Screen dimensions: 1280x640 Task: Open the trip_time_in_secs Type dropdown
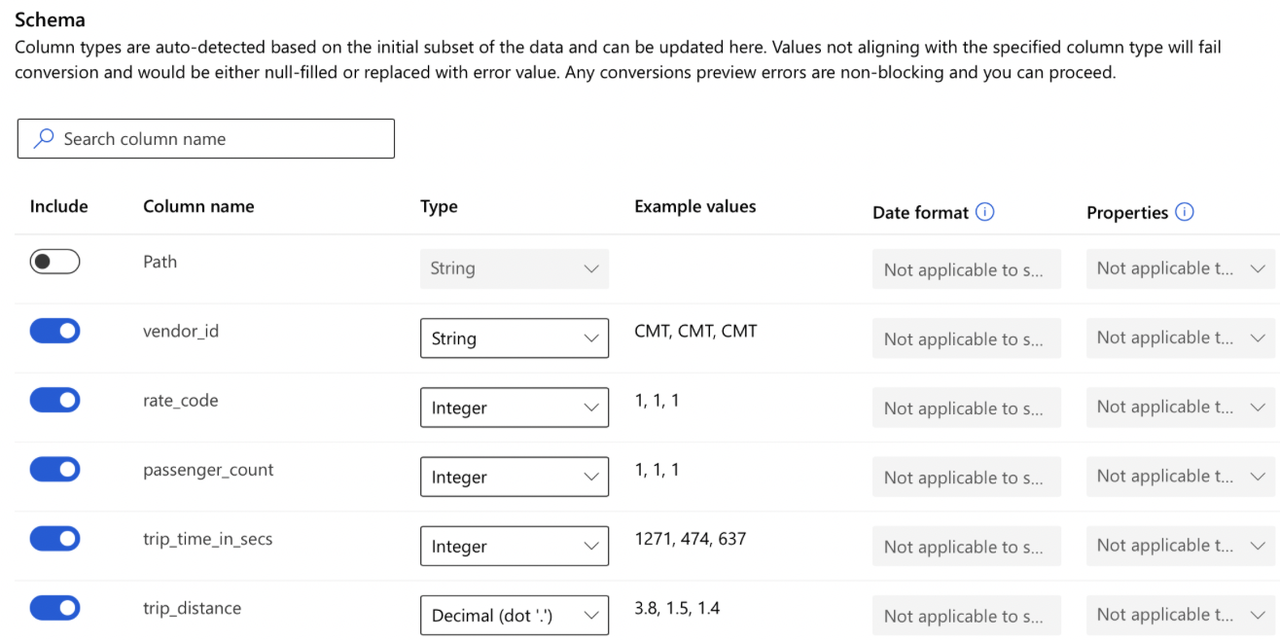pos(514,546)
